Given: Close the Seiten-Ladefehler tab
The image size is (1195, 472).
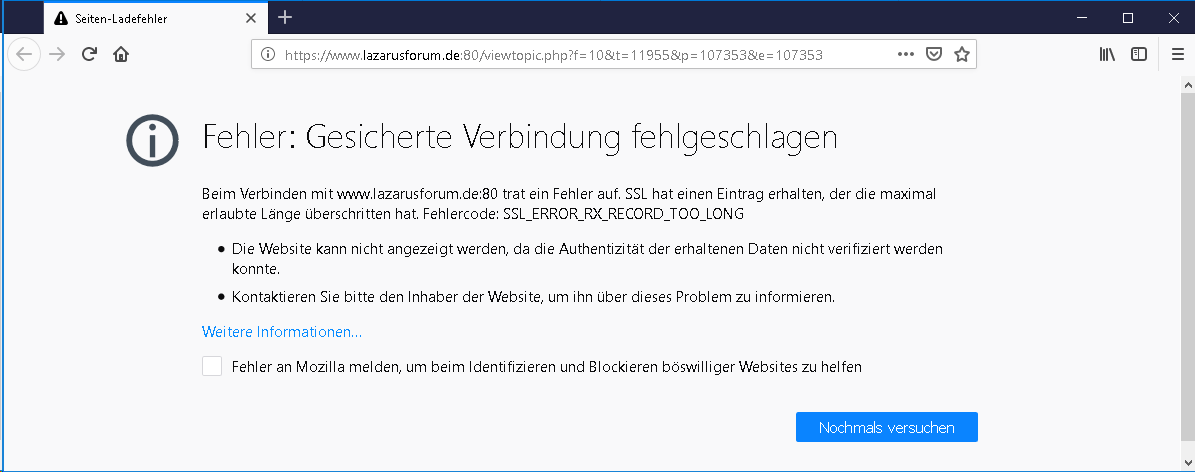Looking at the screenshot, I should point(252,18).
